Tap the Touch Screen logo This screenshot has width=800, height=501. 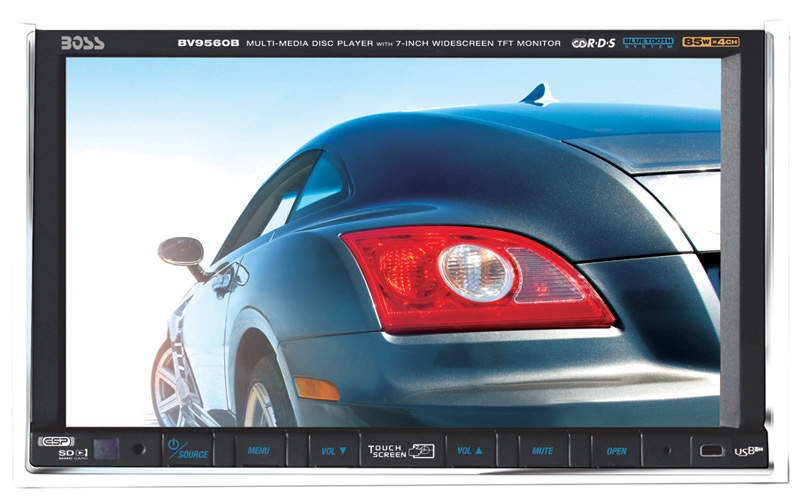point(400,451)
